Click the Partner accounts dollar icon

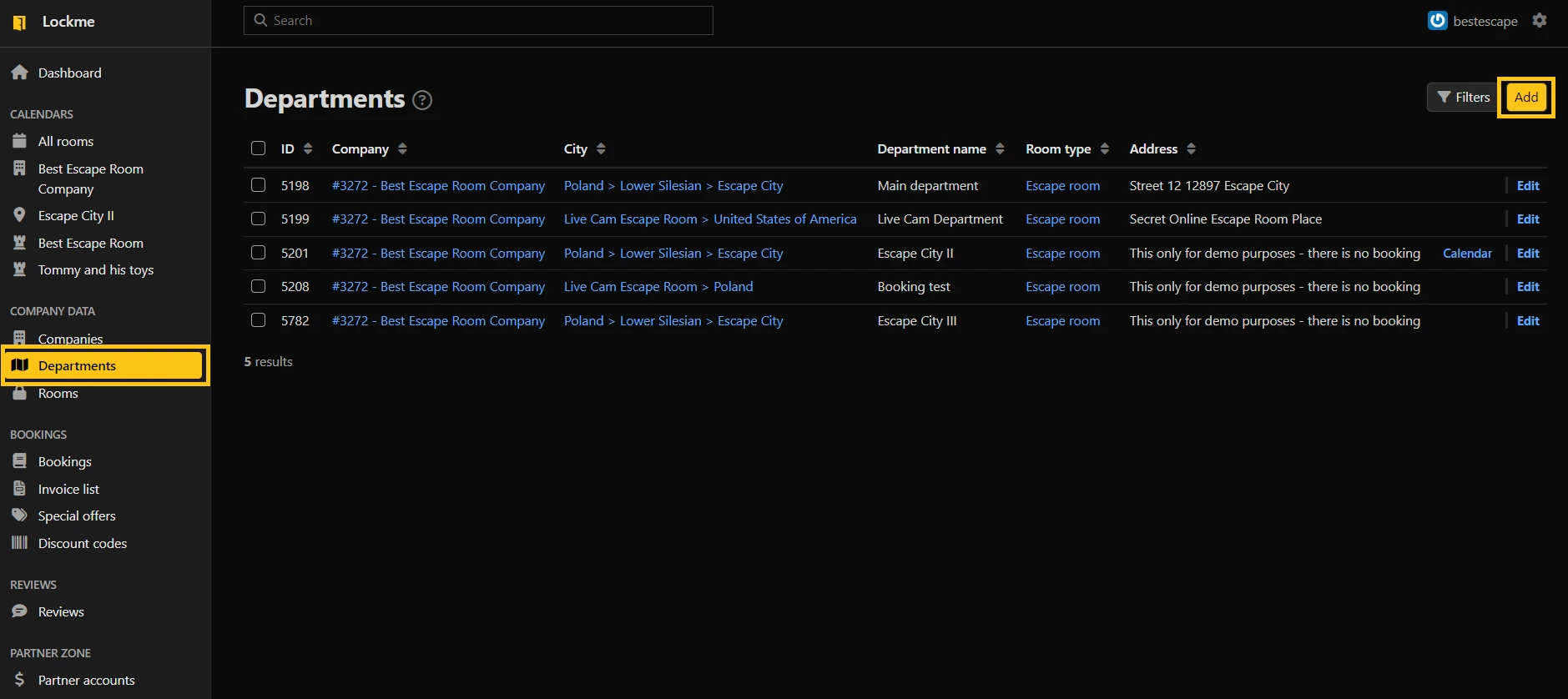pyautogui.click(x=20, y=680)
